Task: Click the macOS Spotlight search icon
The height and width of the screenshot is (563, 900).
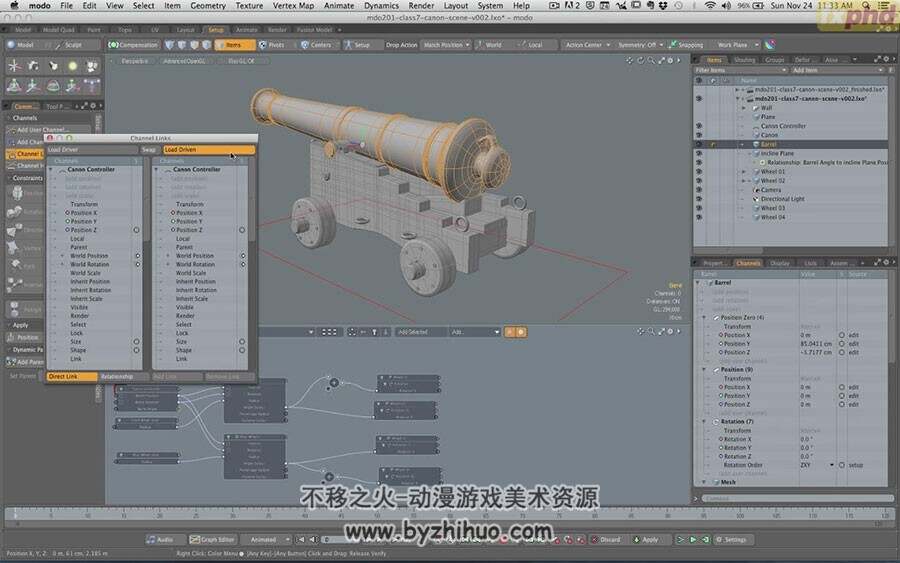Action: (x=866, y=6)
